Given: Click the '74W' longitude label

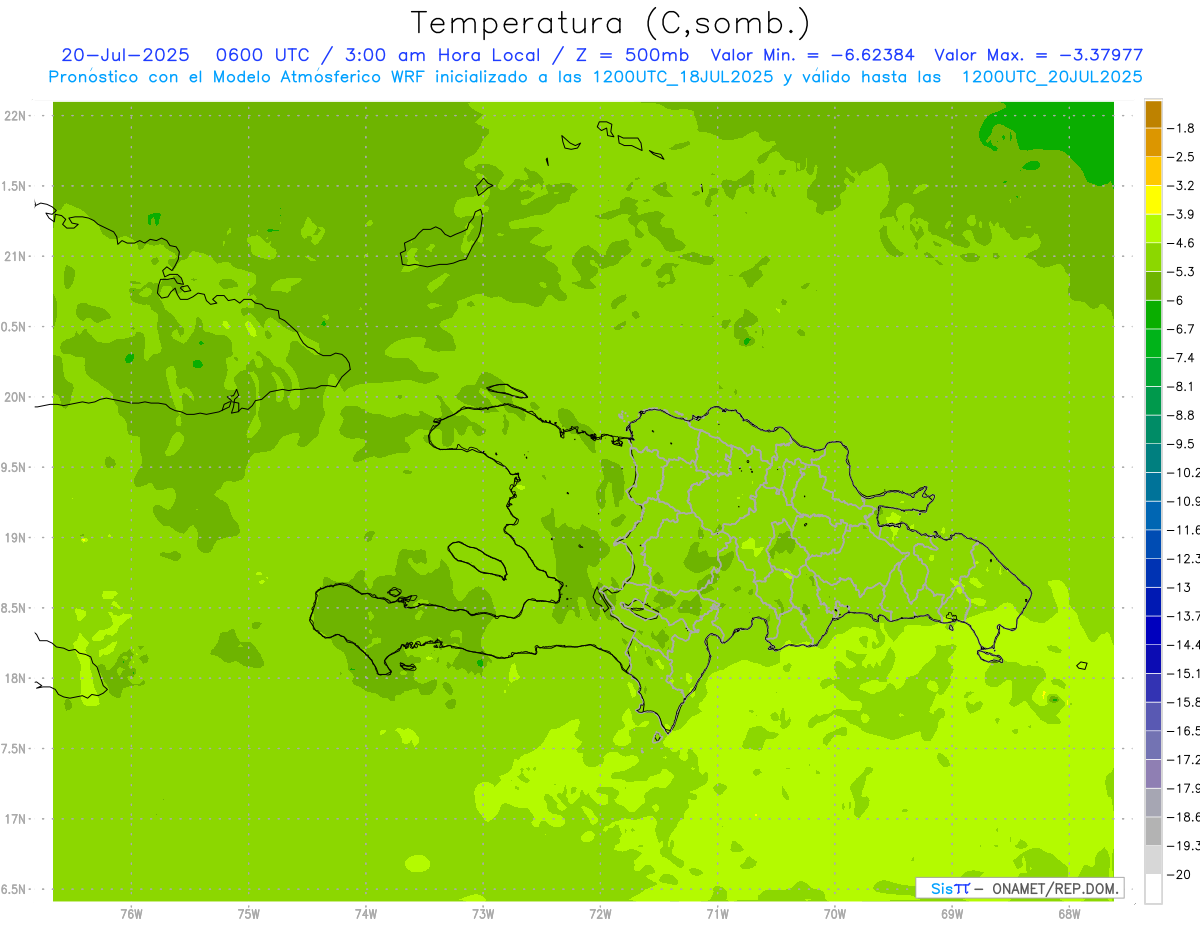Looking at the screenshot, I should pos(366,913).
